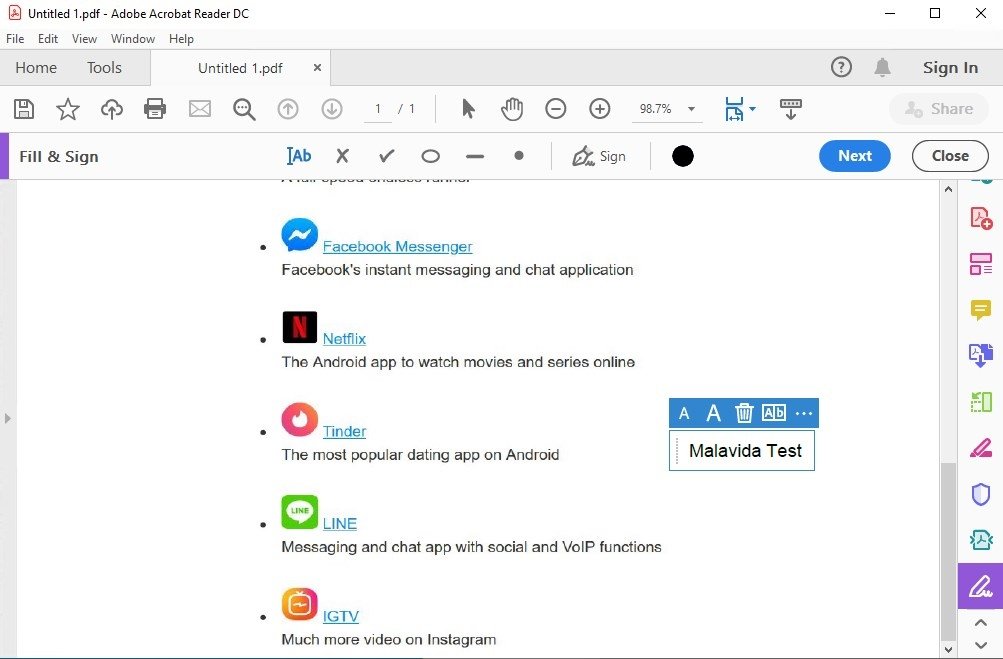Click the Sign In button
Screen dimensions: 1003x659
pos(950,68)
